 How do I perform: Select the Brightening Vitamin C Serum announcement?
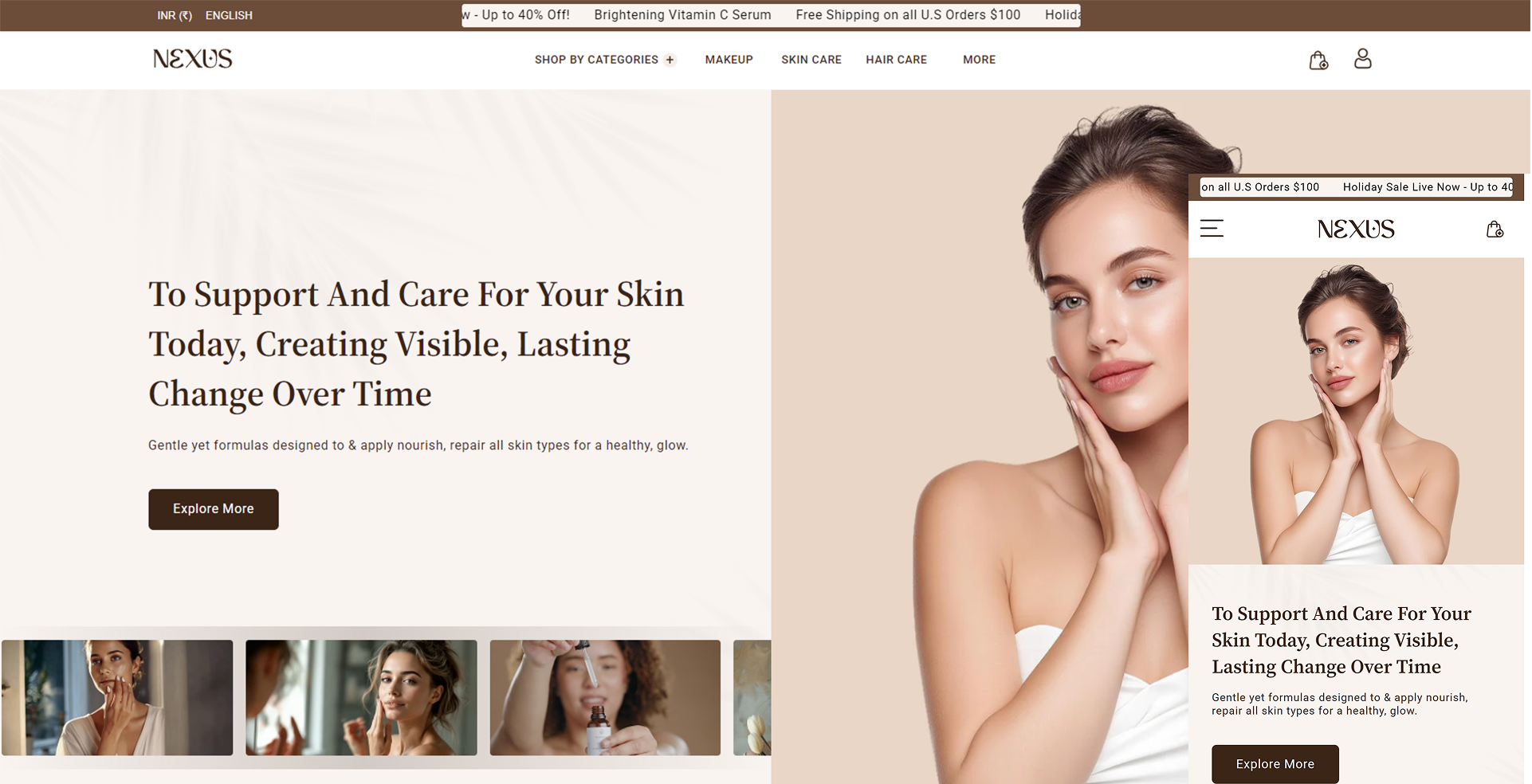click(x=682, y=15)
